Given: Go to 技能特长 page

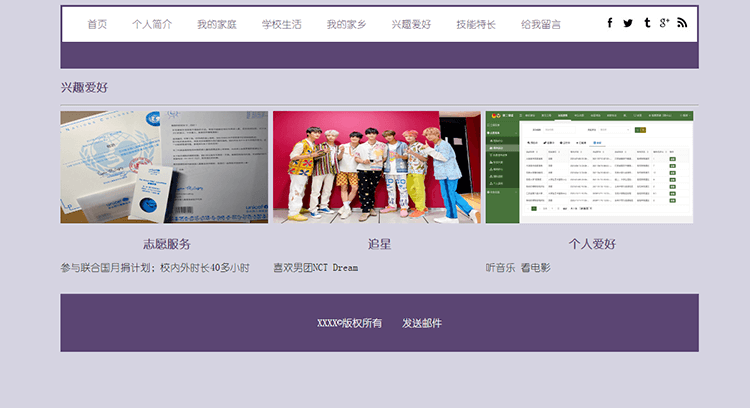Looking at the screenshot, I should [x=476, y=24].
